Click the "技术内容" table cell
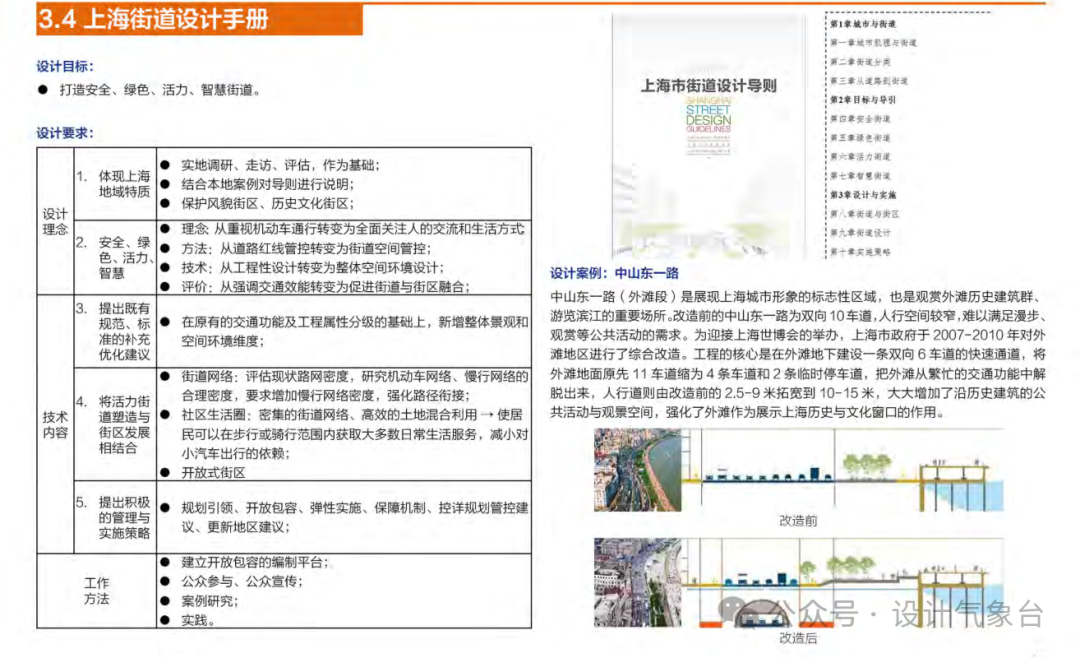Image resolution: width=1080 pixels, height=658 pixels. tap(55, 424)
